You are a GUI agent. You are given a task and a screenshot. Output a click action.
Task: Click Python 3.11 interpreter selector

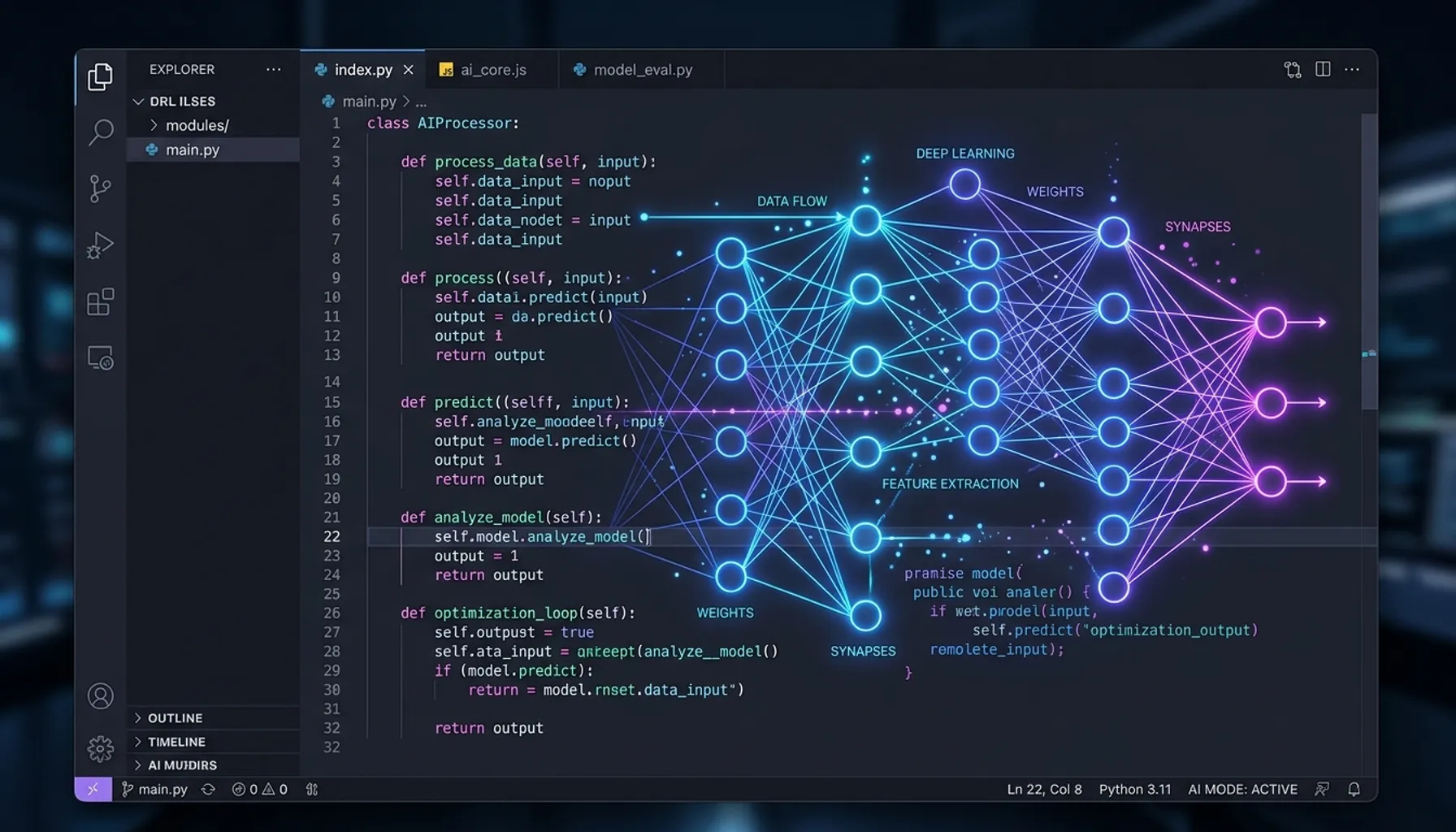coord(1134,789)
